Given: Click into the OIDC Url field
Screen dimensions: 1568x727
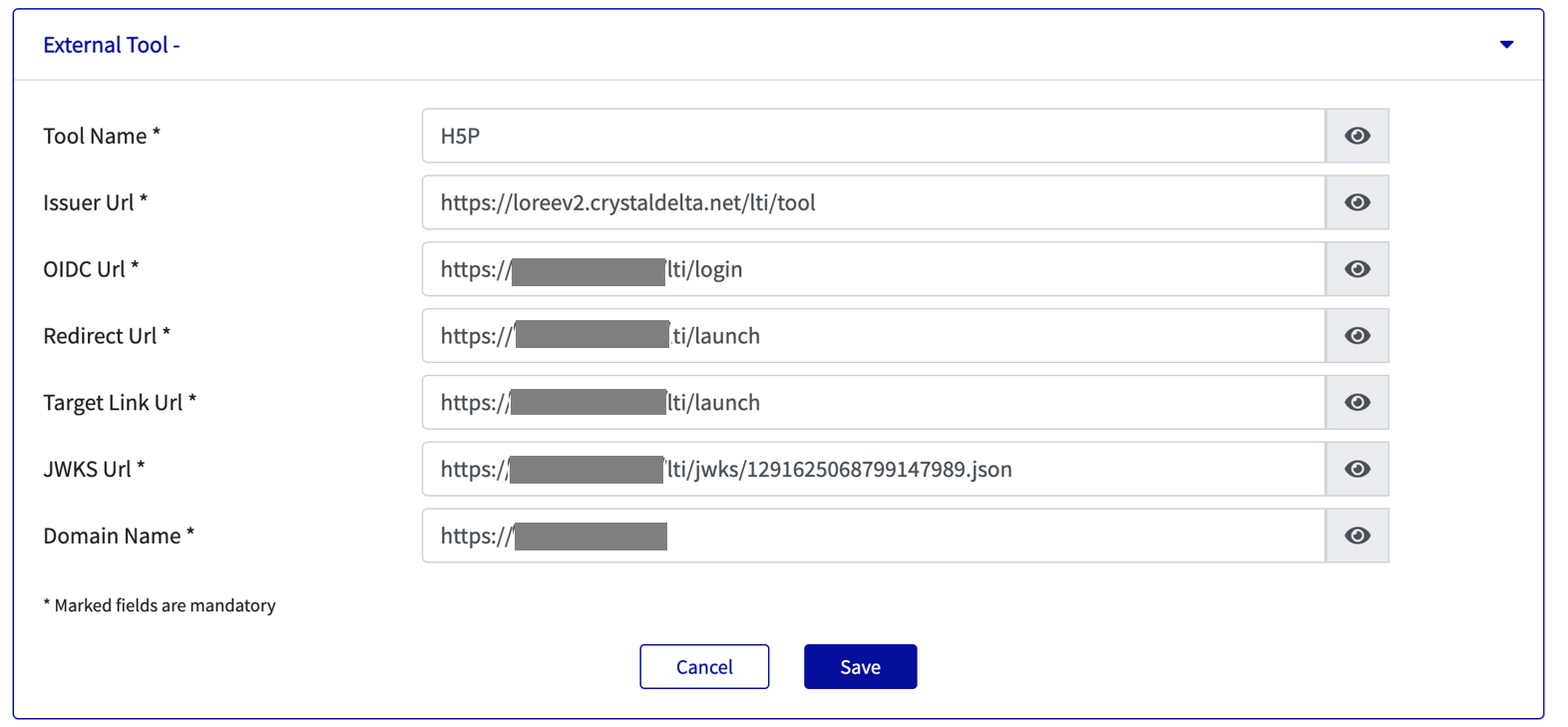Looking at the screenshot, I should coord(997,269).
